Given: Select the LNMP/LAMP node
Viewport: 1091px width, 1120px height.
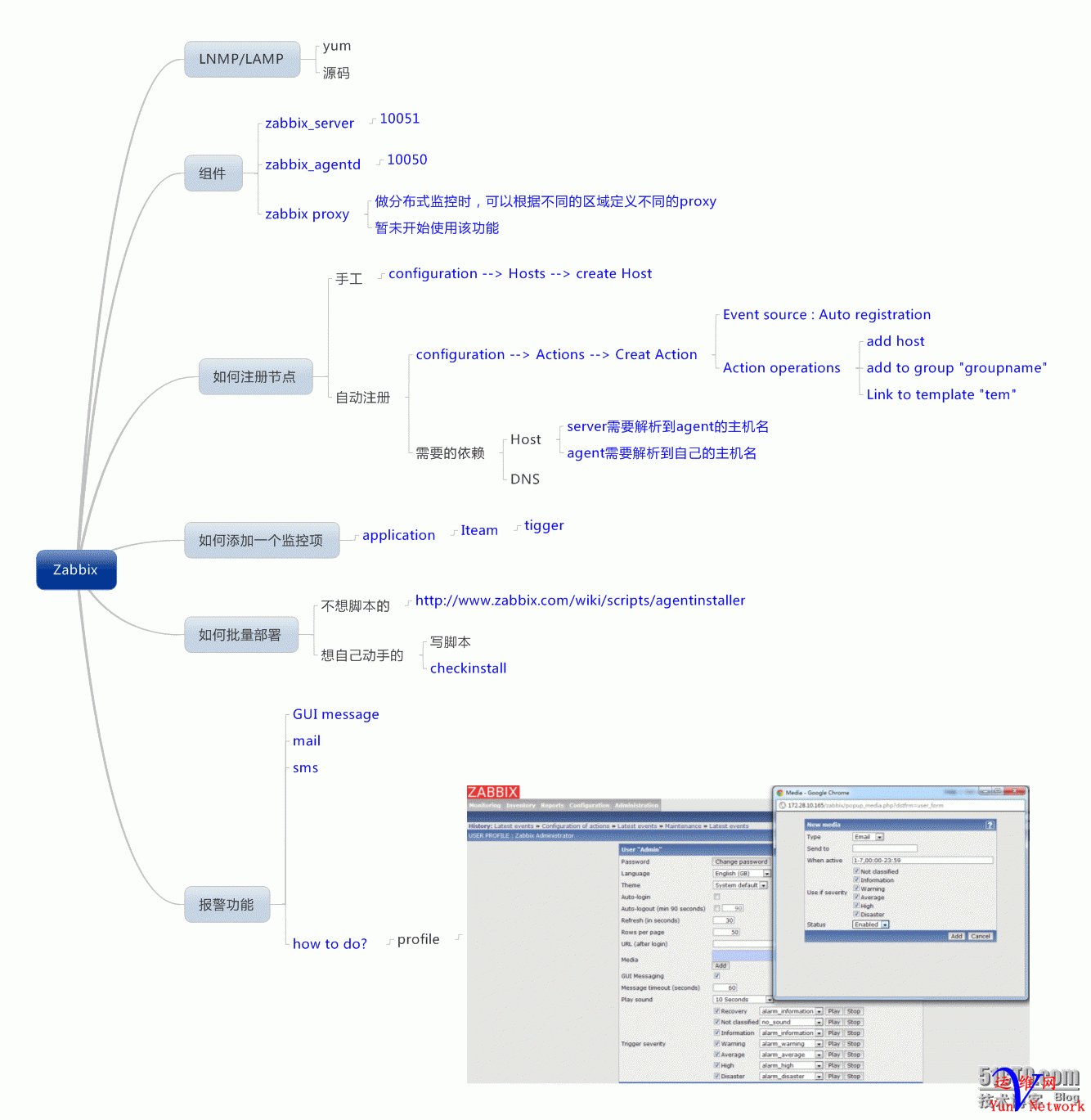Looking at the screenshot, I should [x=242, y=59].
